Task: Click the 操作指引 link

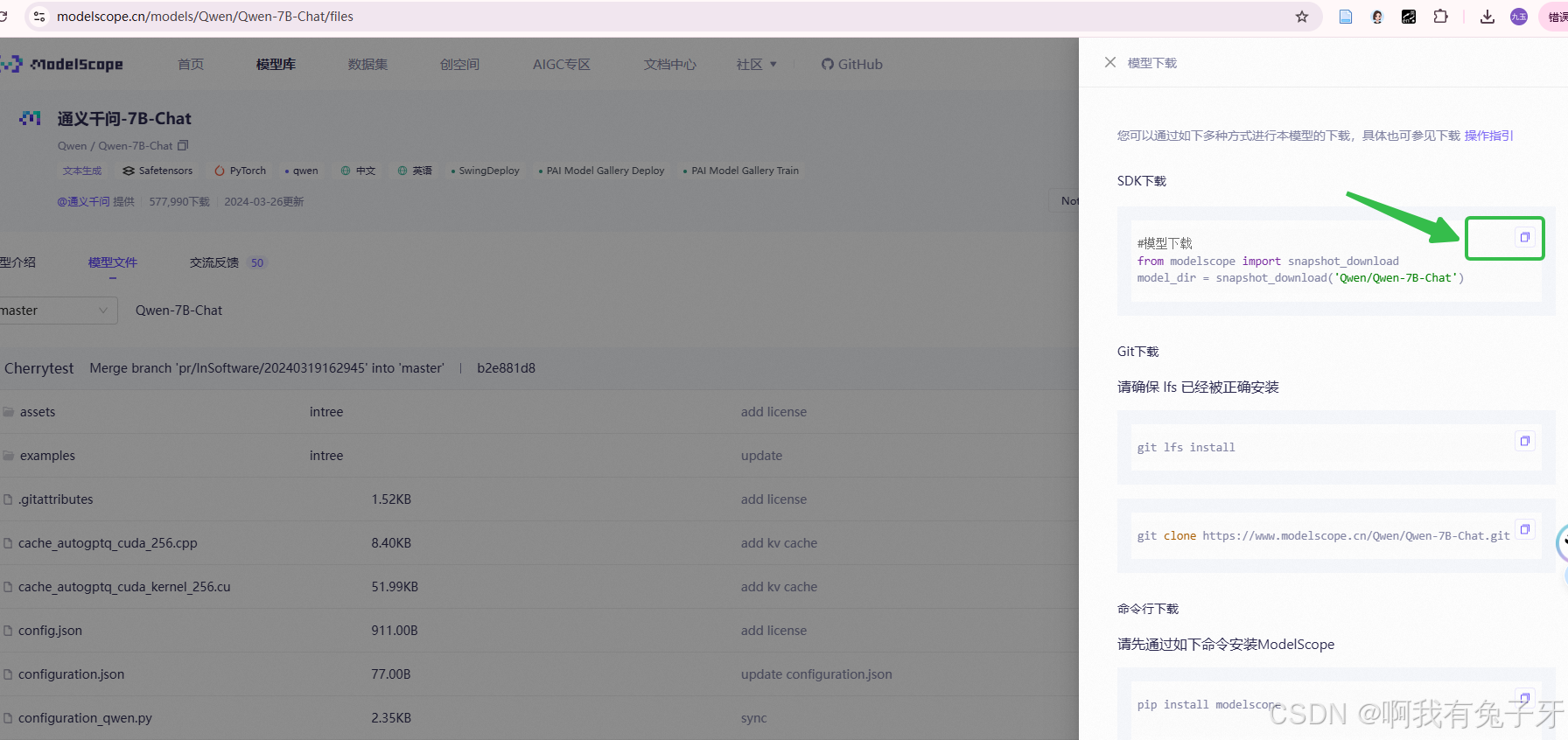Action: (1488, 136)
